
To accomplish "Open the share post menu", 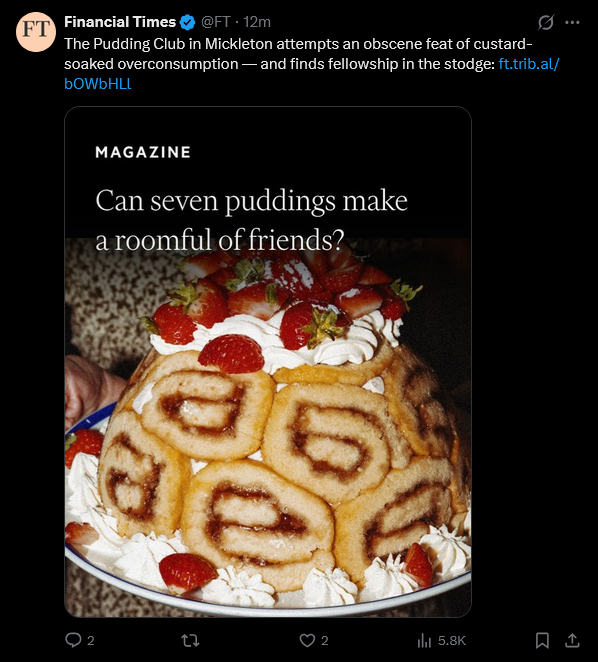I will pos(572,640).
